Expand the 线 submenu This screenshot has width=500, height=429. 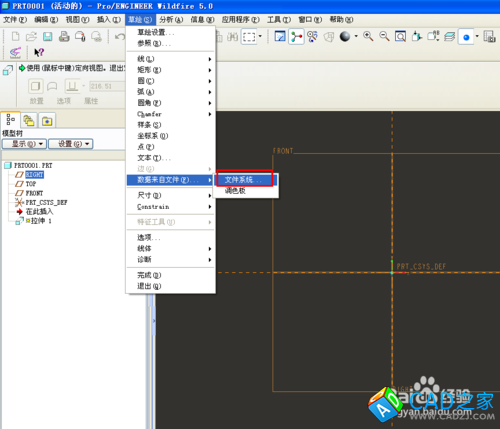click(170, 59)
